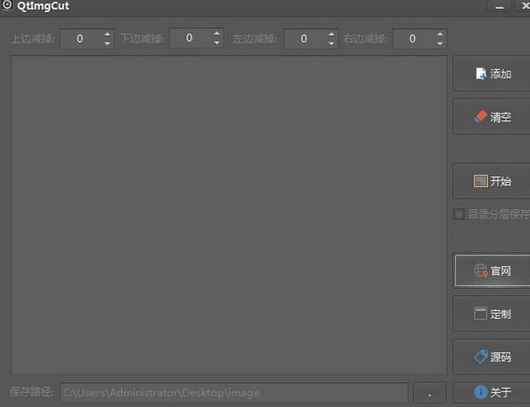Click the 添加 add file icon
Screen dimensions: 530x407
[x=481, y=74]
